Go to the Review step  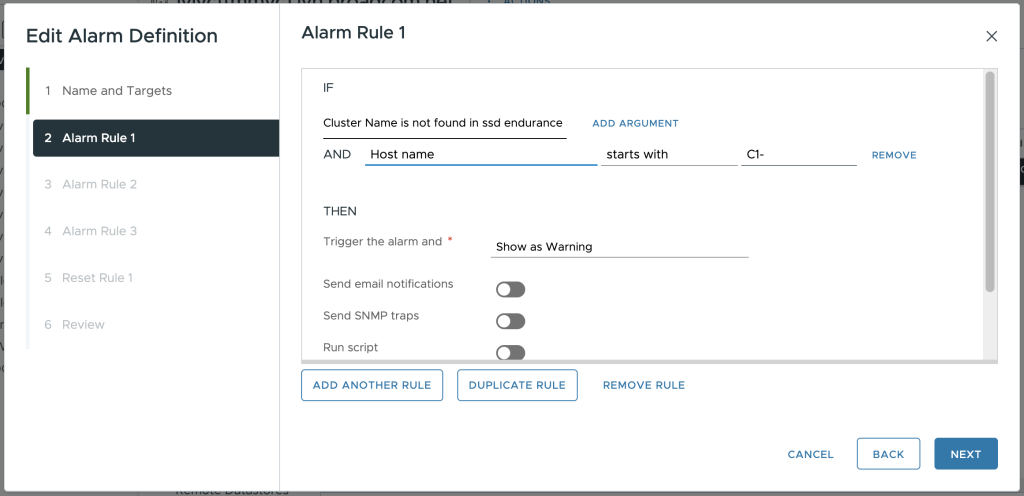click(83, 325)
